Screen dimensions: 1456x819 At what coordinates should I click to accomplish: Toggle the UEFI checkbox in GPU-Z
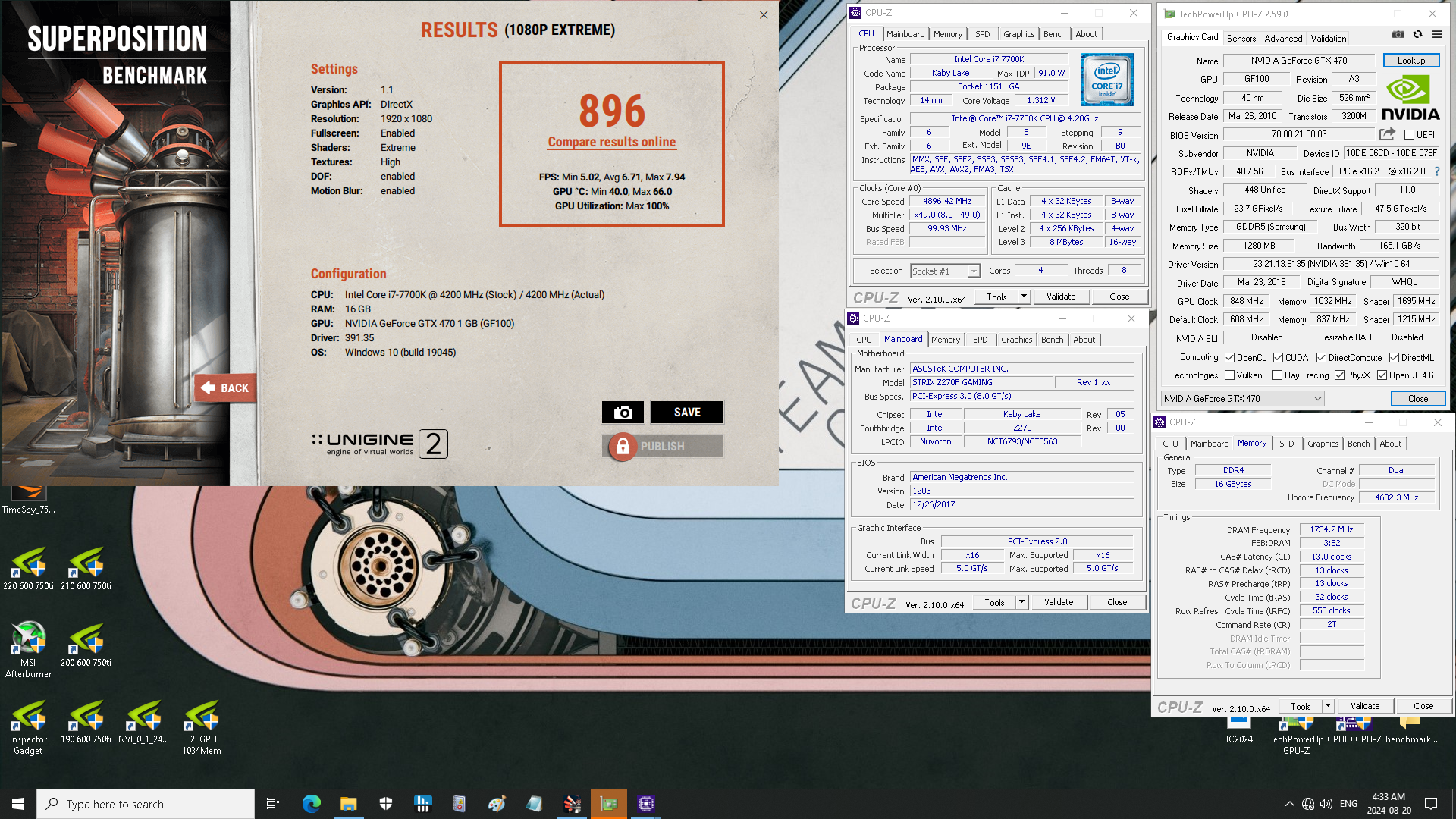[x=1409, y=134]
